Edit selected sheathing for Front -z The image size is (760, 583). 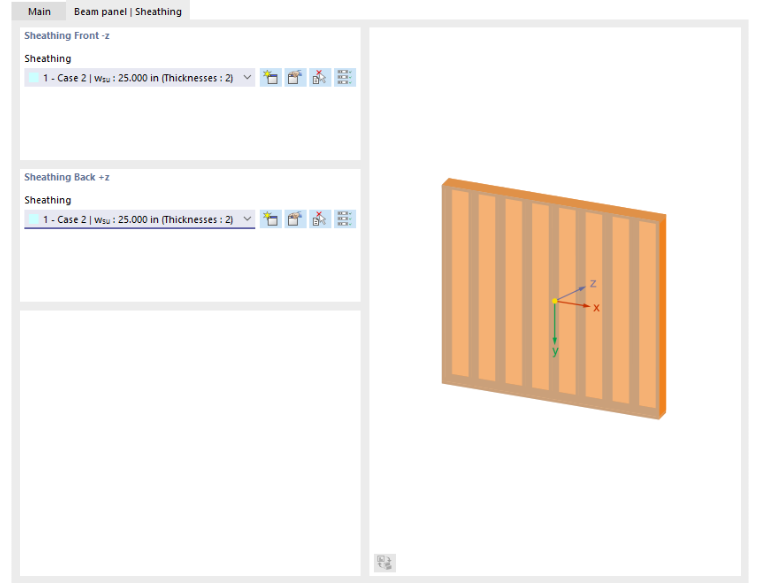coord(295,78)
